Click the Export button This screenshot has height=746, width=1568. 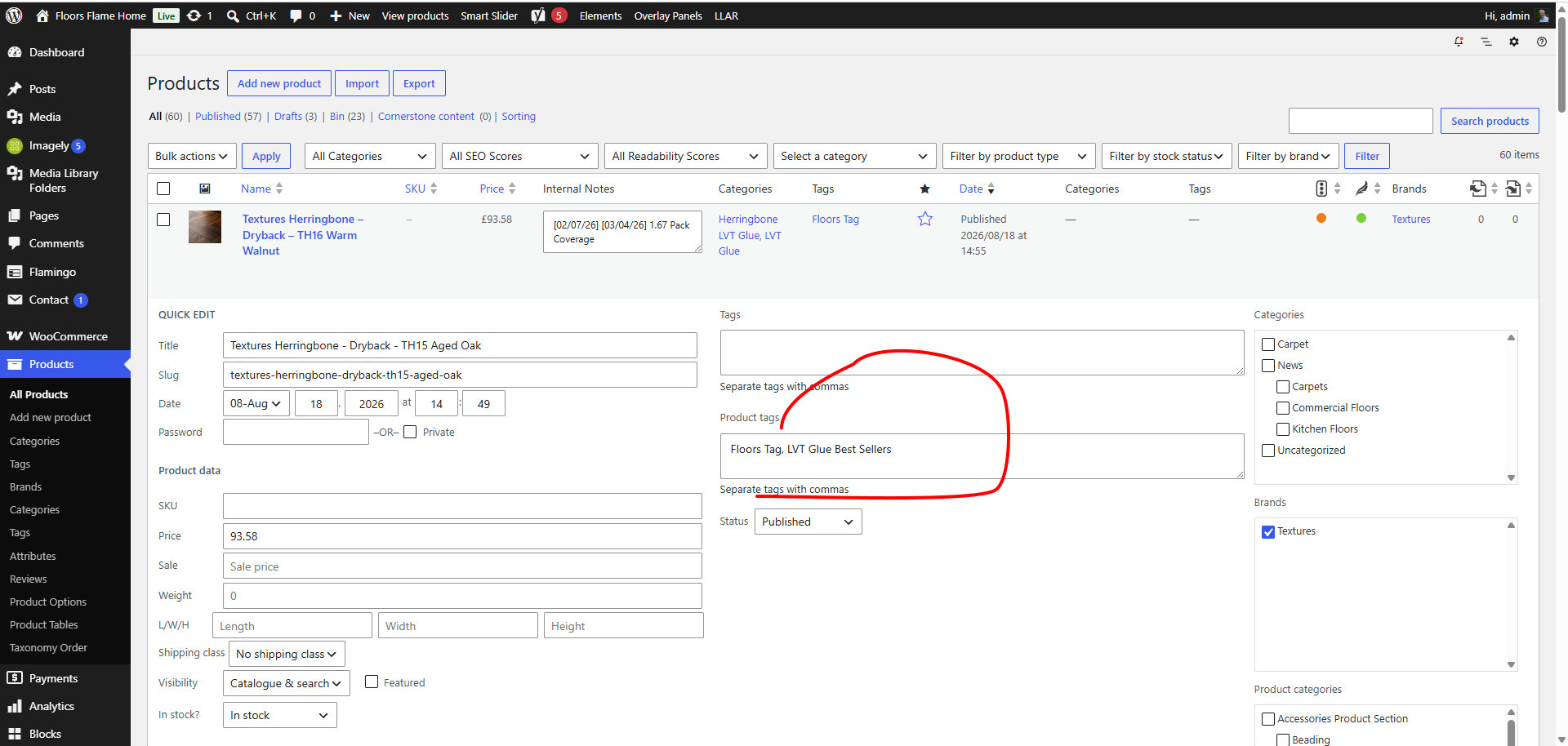tap(419, 83)
